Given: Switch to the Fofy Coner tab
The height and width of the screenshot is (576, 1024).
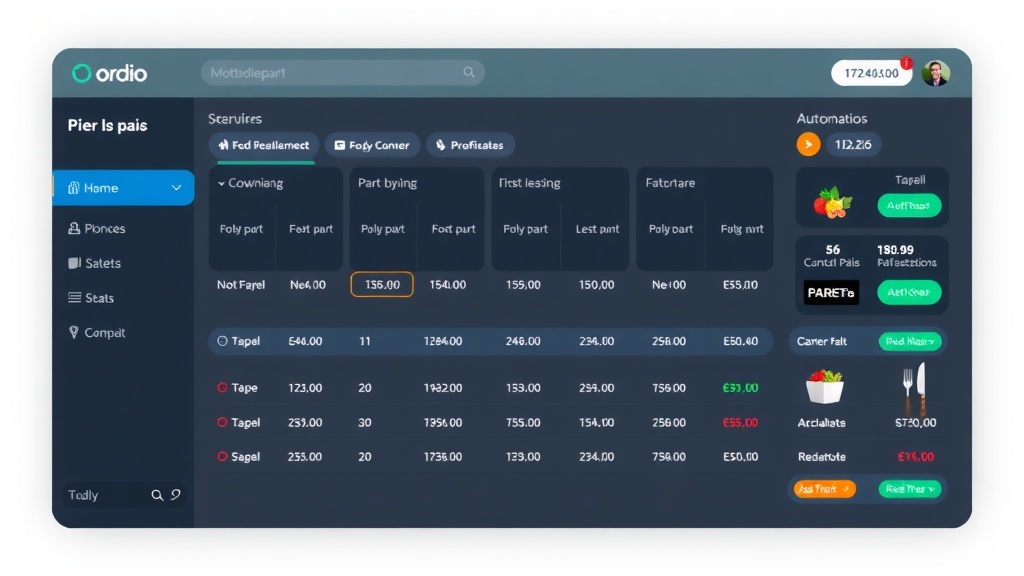Looking at the screenshot, I should tap(369, 145).
